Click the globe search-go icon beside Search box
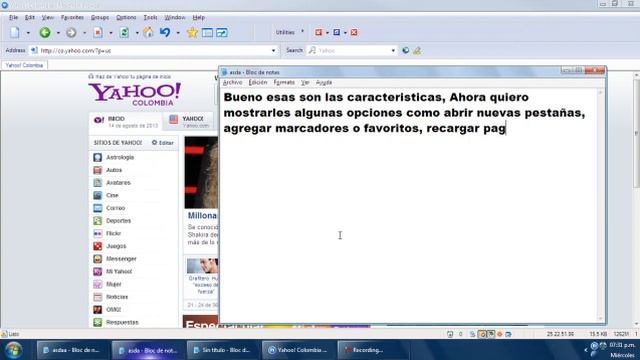This screenshot has height=360, width=640. [x=406, y=51]
